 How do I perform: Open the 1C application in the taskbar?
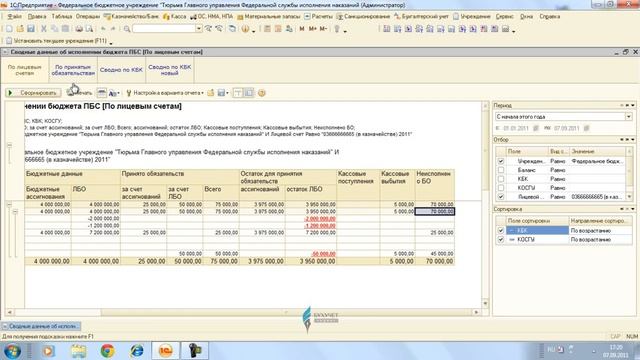(x=165, y=351)
